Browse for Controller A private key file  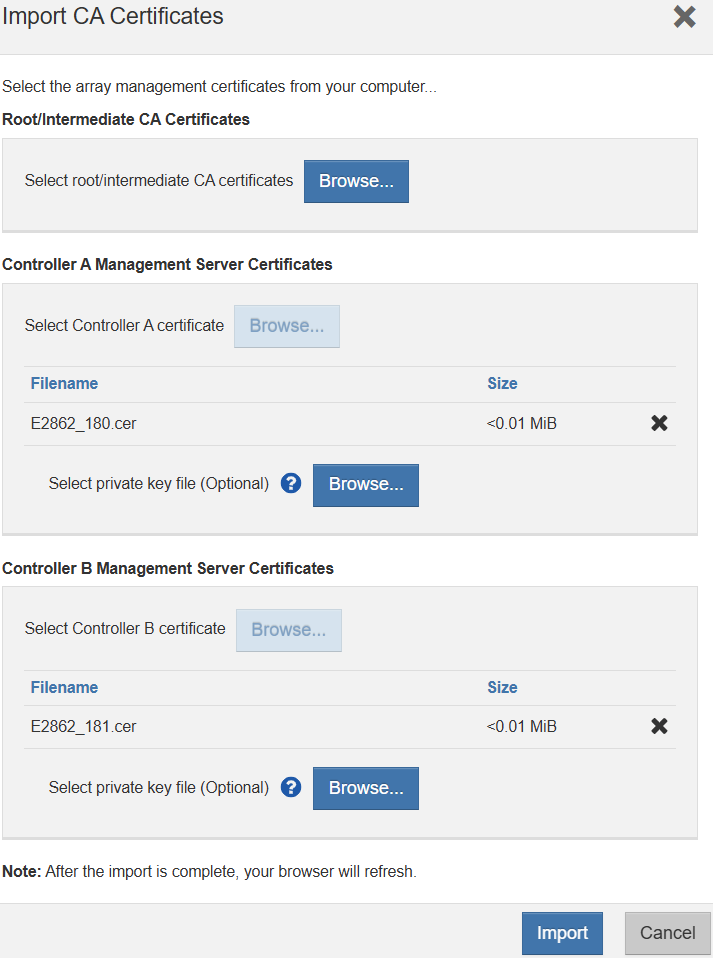coord(366,485)
